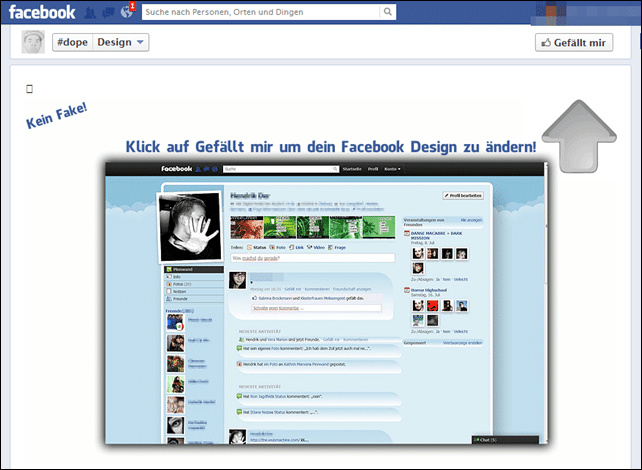The height and width of the screenshot is (470, 642).
Task: Select 'Notizen' in the preview sidebar
Action: pos(194,291)
